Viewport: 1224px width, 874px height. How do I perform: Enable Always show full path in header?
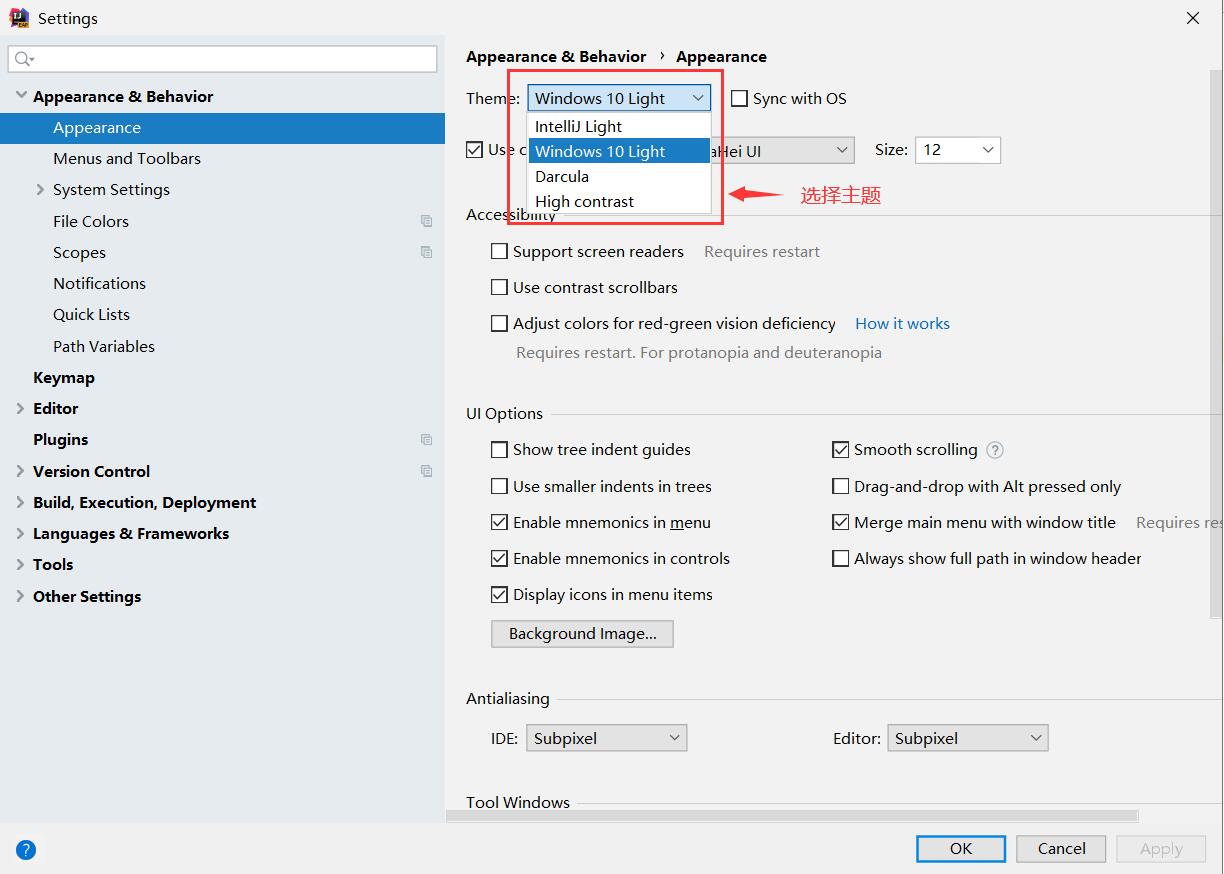840,558
